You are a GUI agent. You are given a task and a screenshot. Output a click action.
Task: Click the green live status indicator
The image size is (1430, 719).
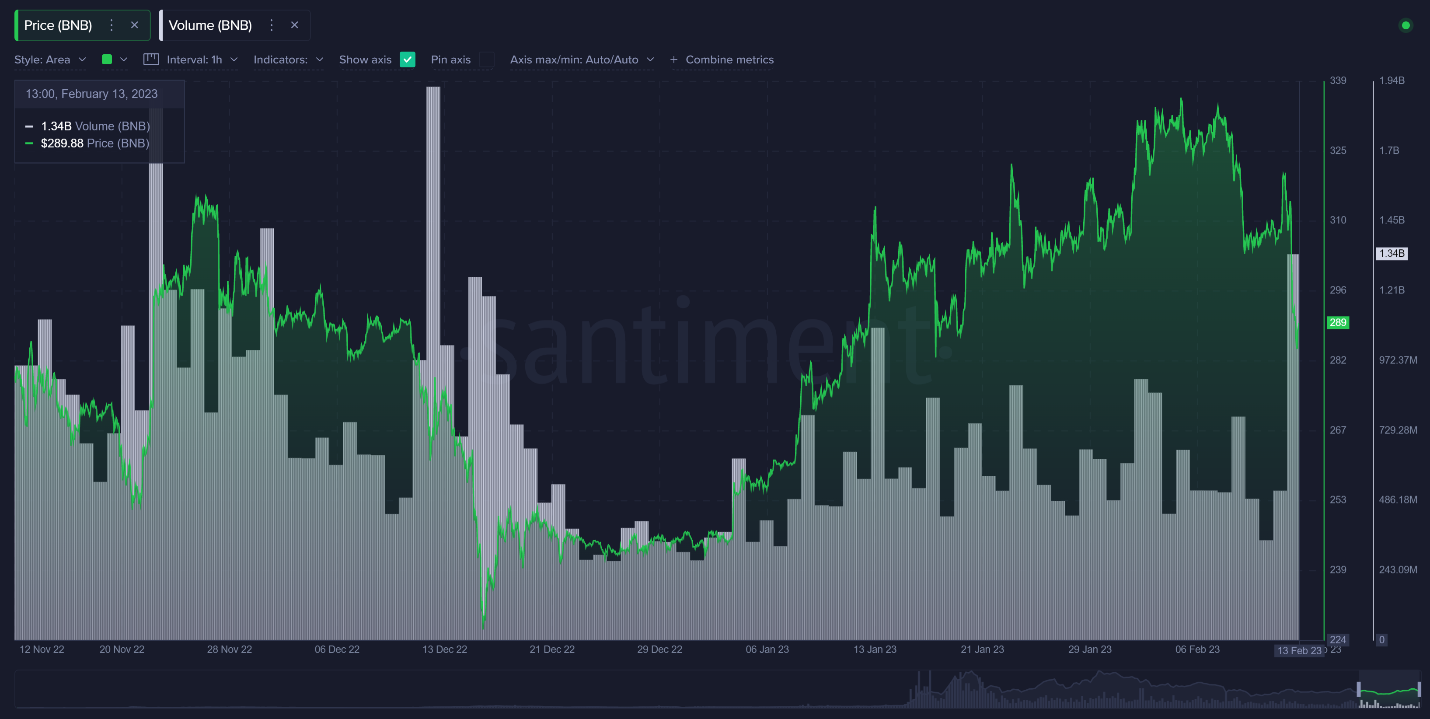[x=1405, y=25]
